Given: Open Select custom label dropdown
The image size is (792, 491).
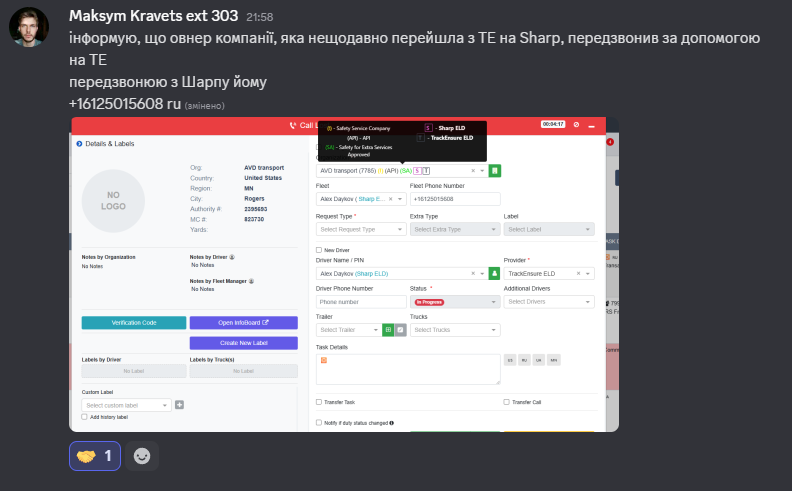Looking at the screenshot, I should coord(126,405).
